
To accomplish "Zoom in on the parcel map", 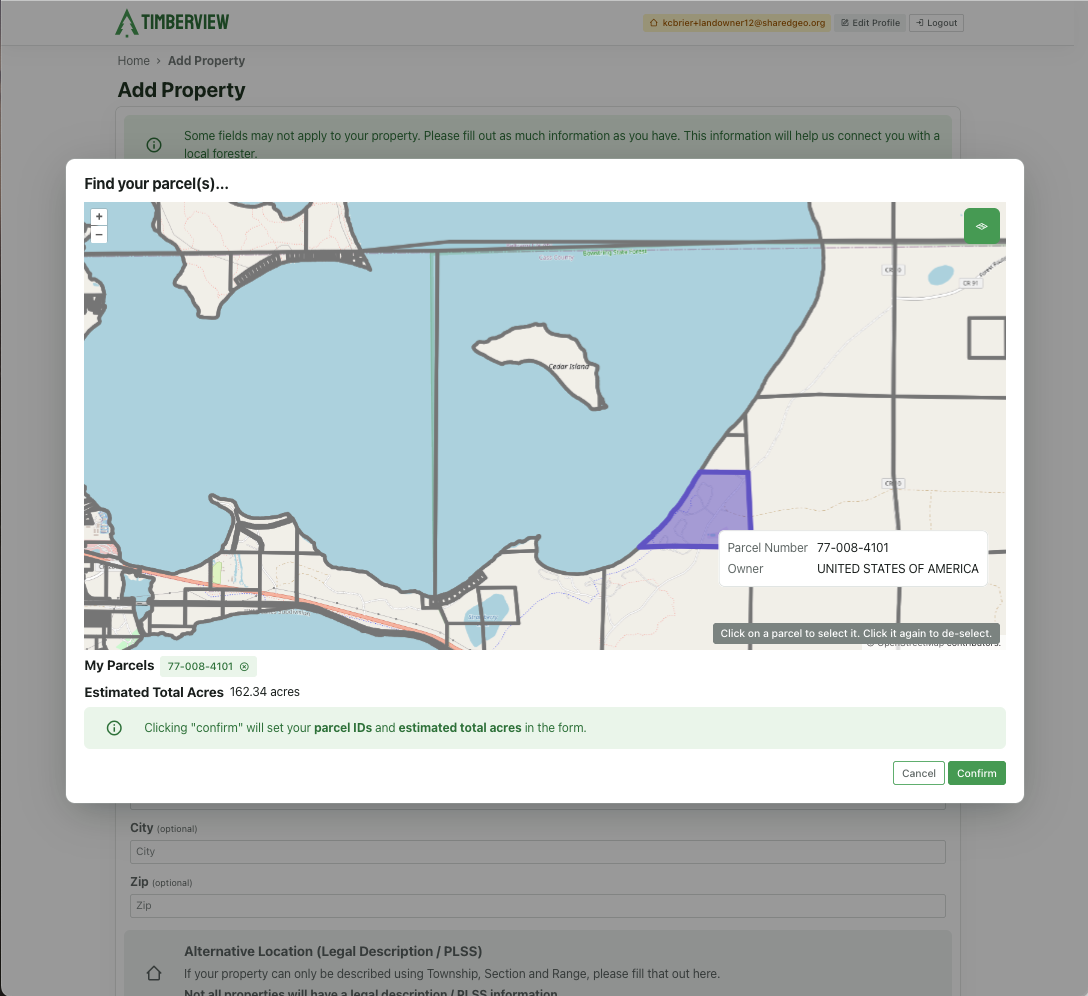I will pos(99,217).
